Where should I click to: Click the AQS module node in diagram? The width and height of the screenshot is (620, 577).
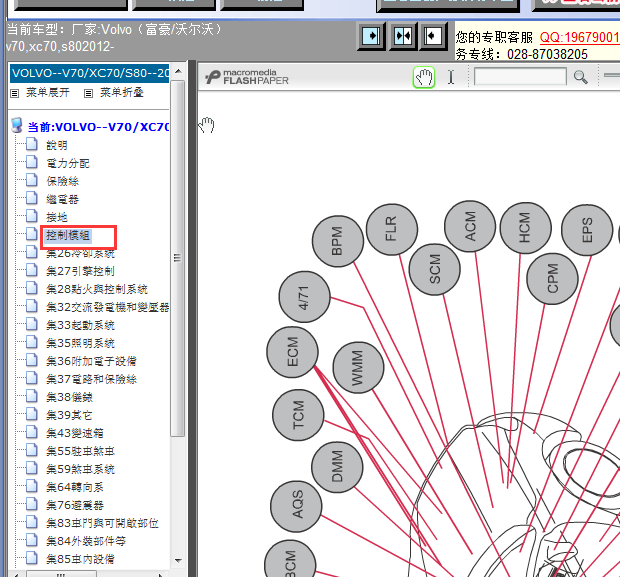296,506
